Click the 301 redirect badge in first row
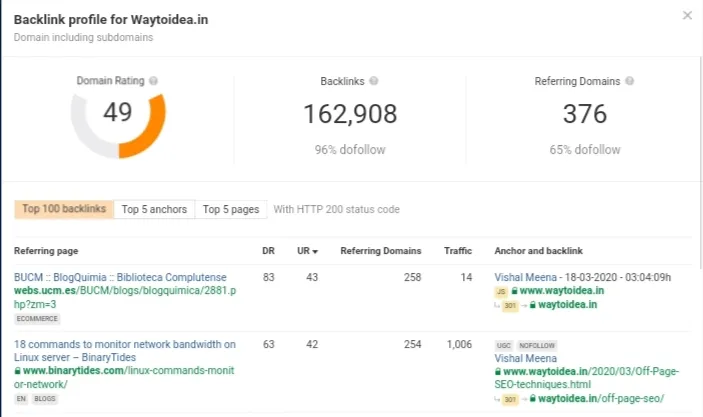The width and height of the screenshot is (703, 417). [510, 305]
